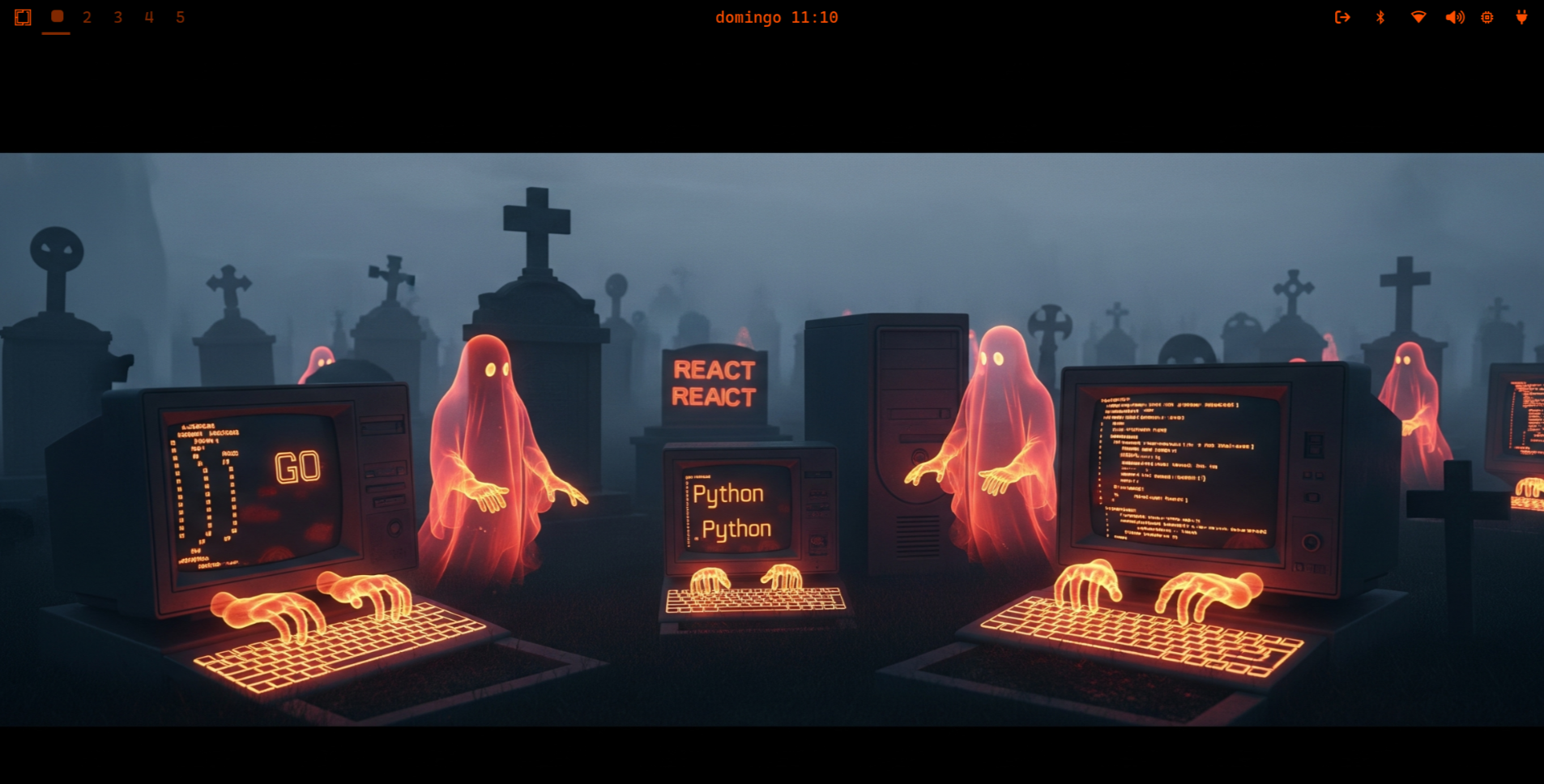Viewport: 1544px width, 784px height.
Task: Jump to workspace 5
Action: click(x=180, y=17)
